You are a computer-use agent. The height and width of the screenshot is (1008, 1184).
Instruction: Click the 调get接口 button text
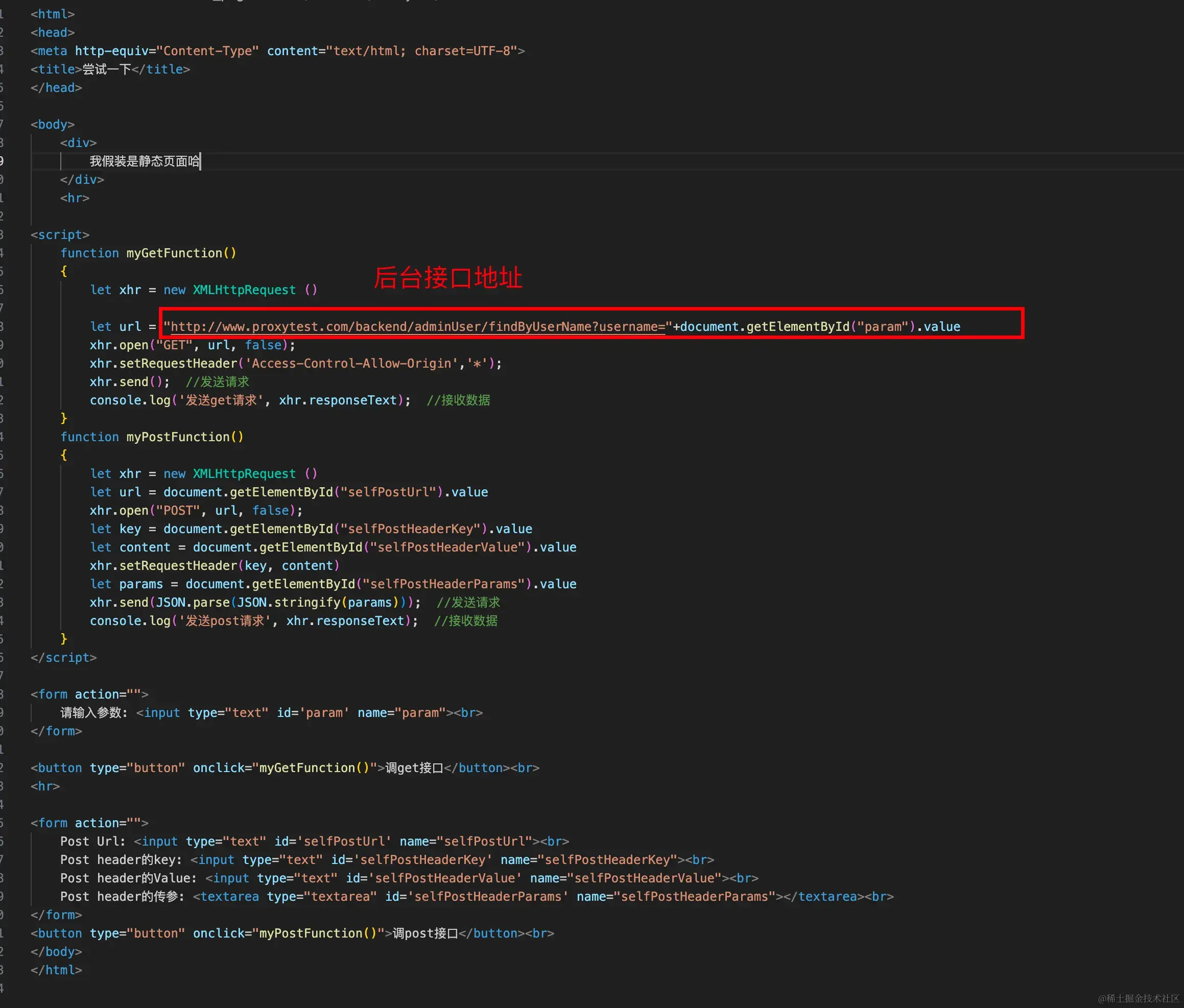click(414, 768)
